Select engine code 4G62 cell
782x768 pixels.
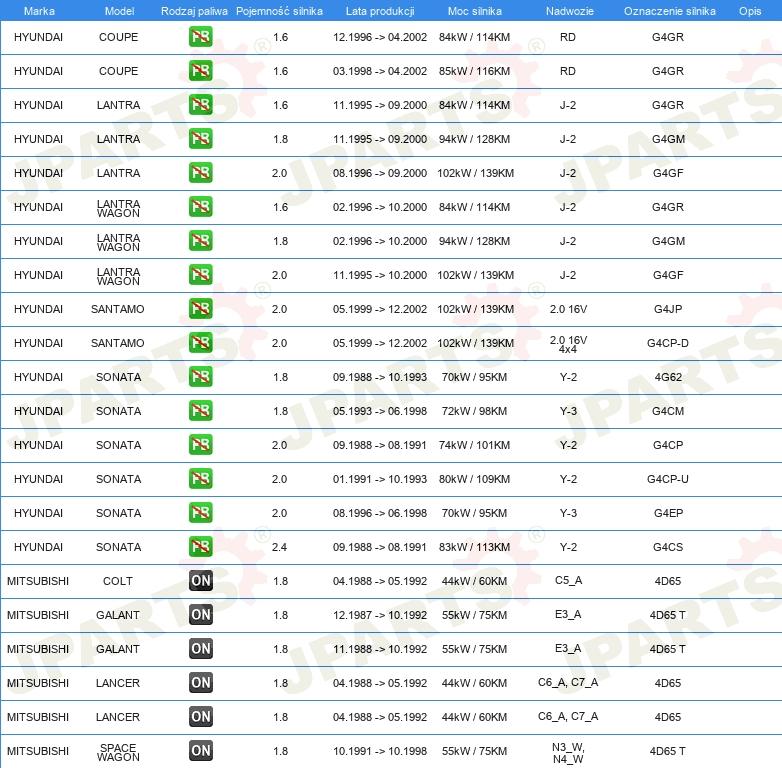coord(668,377)
